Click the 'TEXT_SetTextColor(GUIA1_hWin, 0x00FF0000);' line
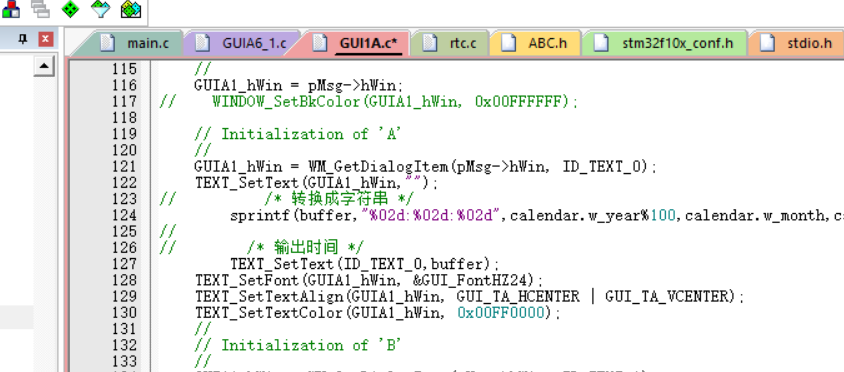844x372 pixels. [x=378, y=313]
